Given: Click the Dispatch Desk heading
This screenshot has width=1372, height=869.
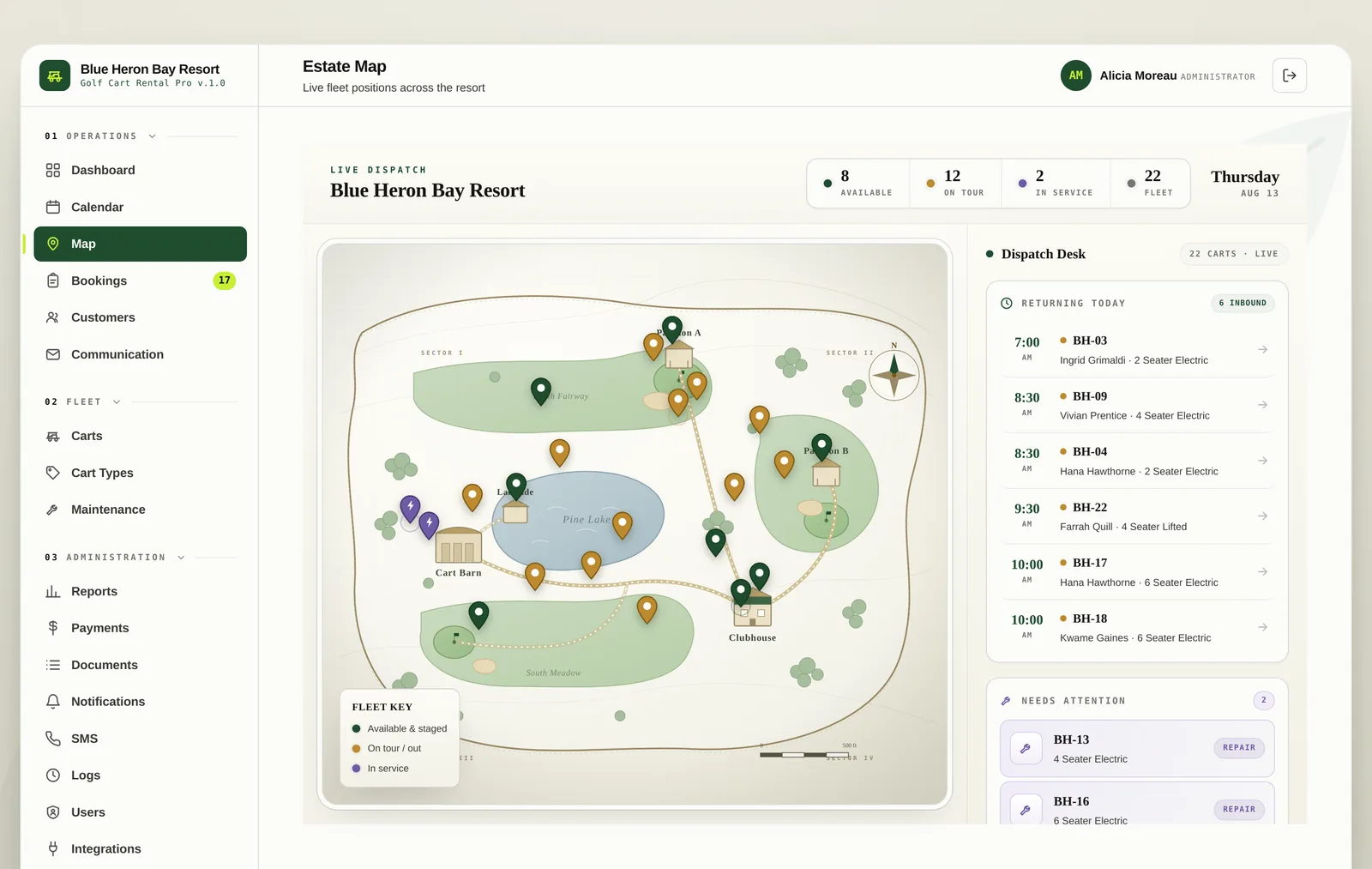Looking at the screenshot, I should pyautogui.click(x=1044, y=254).
